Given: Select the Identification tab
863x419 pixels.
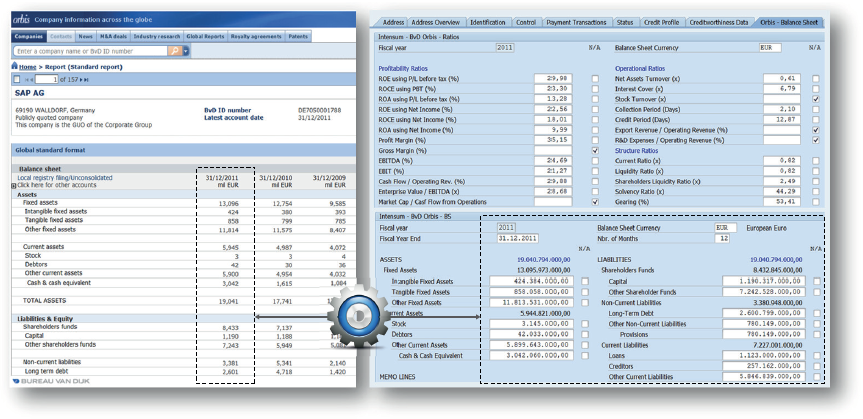Looking at the screenshot, I should pos(487,23).
